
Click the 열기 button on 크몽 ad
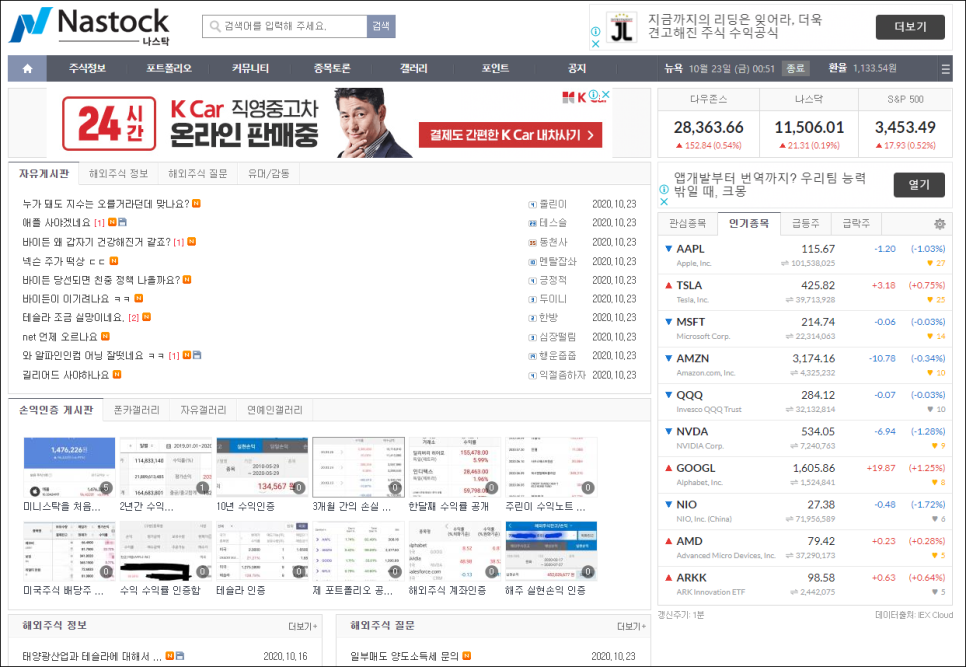(919, 185)
